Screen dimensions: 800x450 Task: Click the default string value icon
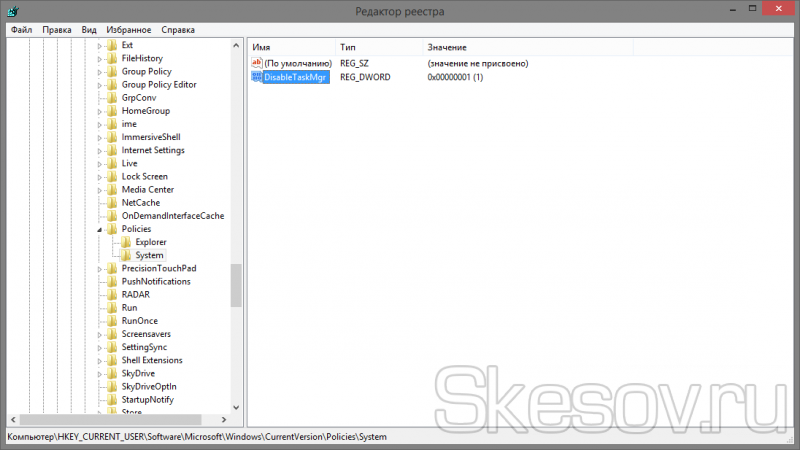click(257, 63)
